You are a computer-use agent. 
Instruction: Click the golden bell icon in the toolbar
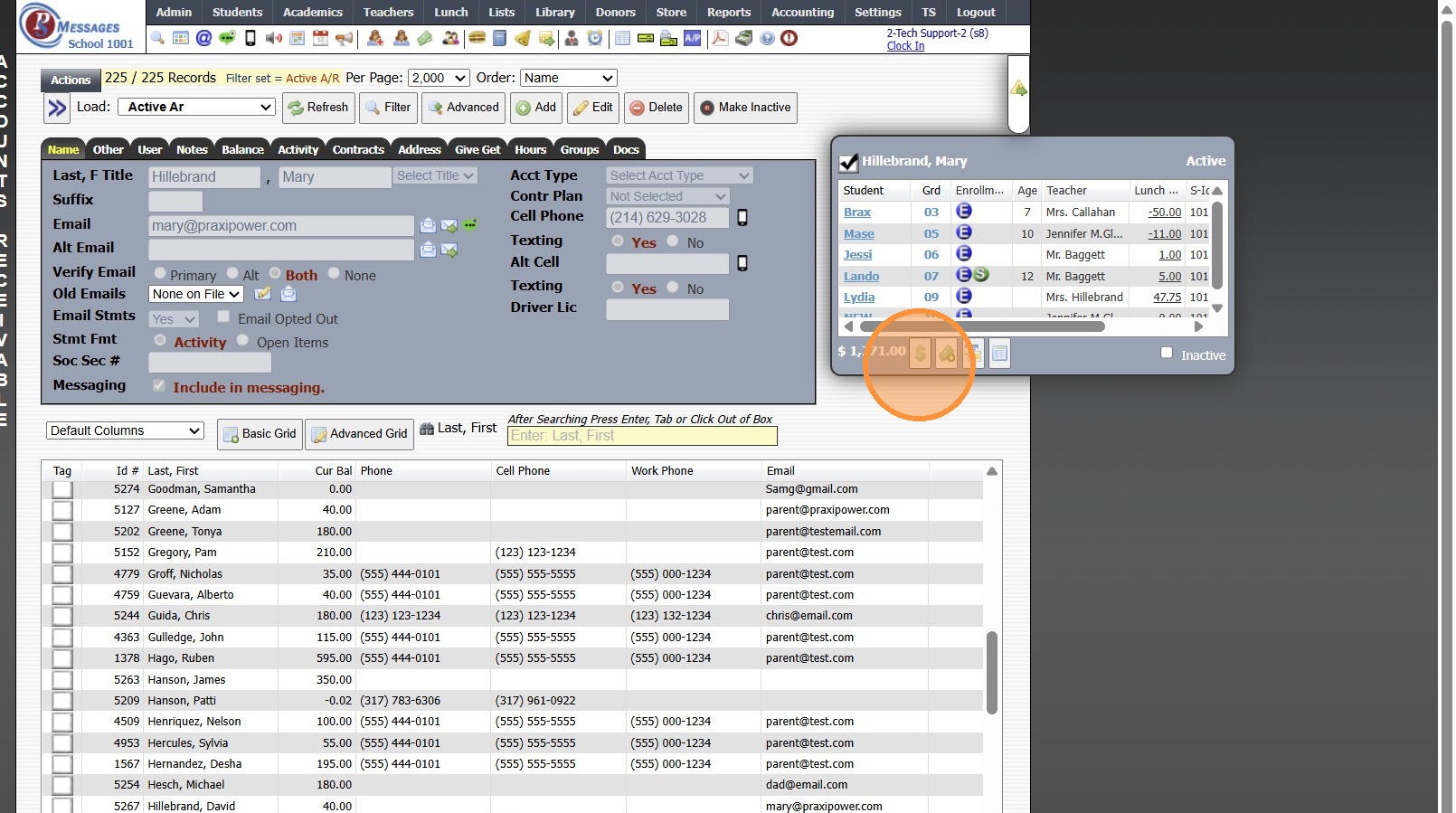[x=523, y=38]
